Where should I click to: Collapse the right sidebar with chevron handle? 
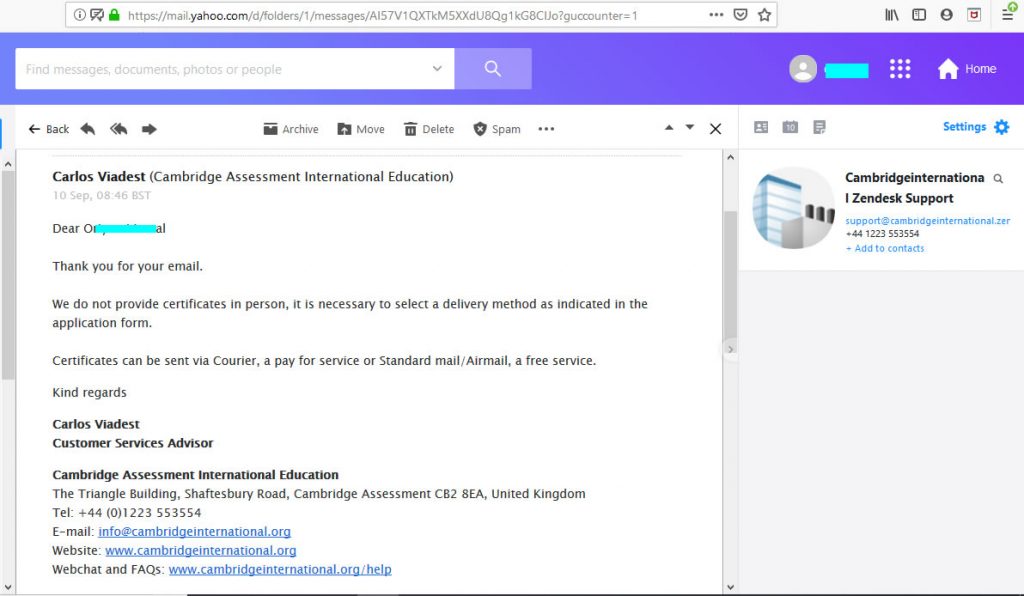pyautogui.click(x=730, y=349)
